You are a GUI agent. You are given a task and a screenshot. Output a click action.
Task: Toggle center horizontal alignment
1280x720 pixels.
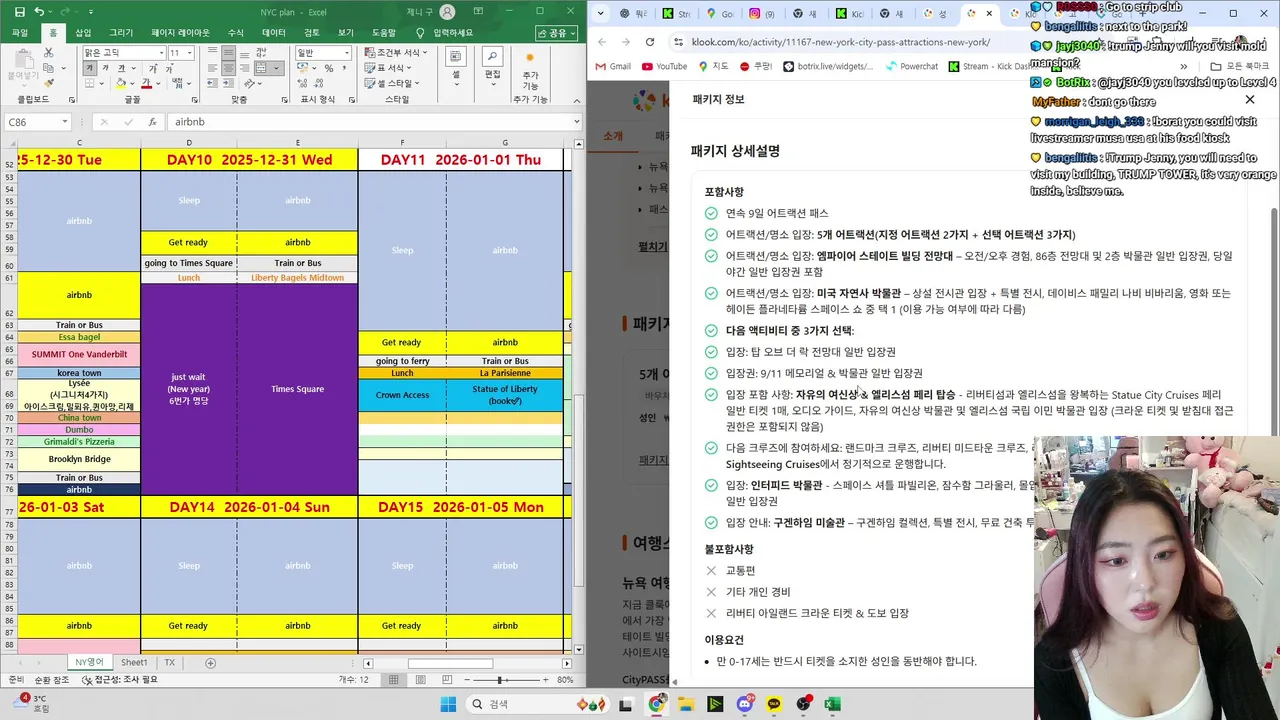click(x=229, y=68)
